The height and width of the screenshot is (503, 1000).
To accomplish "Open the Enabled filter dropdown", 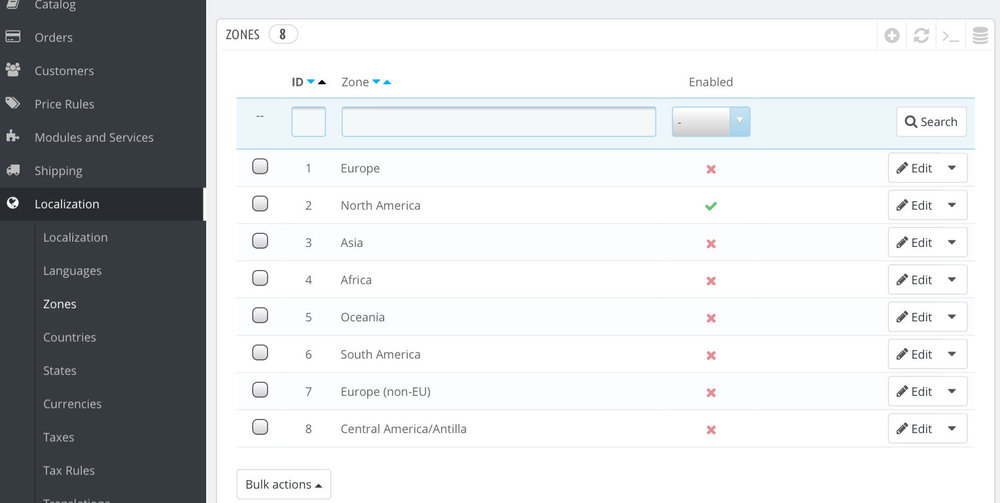I will click(x=711, y=122).
